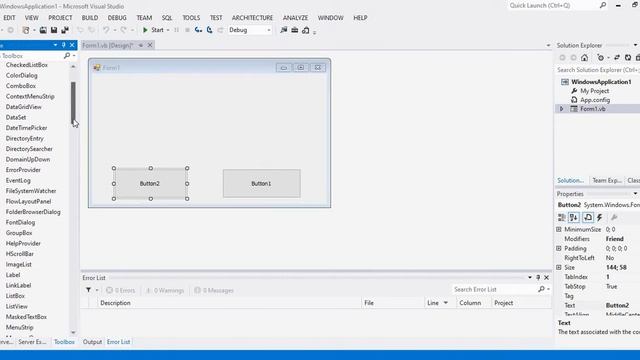
Task: Click the Quick Launch search magnifier
Action: (x=603, y=5)
